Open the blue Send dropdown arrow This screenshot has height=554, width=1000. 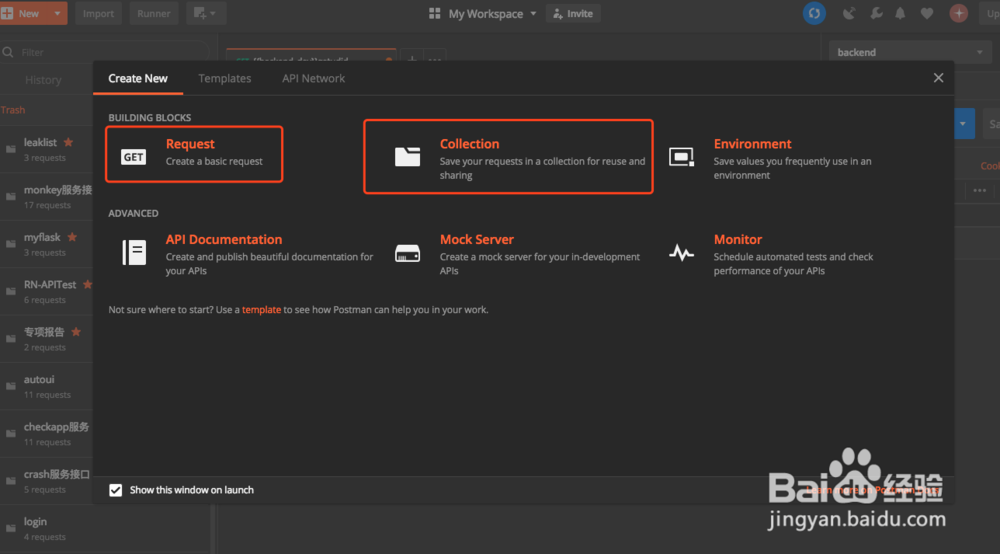pos(963,124)
